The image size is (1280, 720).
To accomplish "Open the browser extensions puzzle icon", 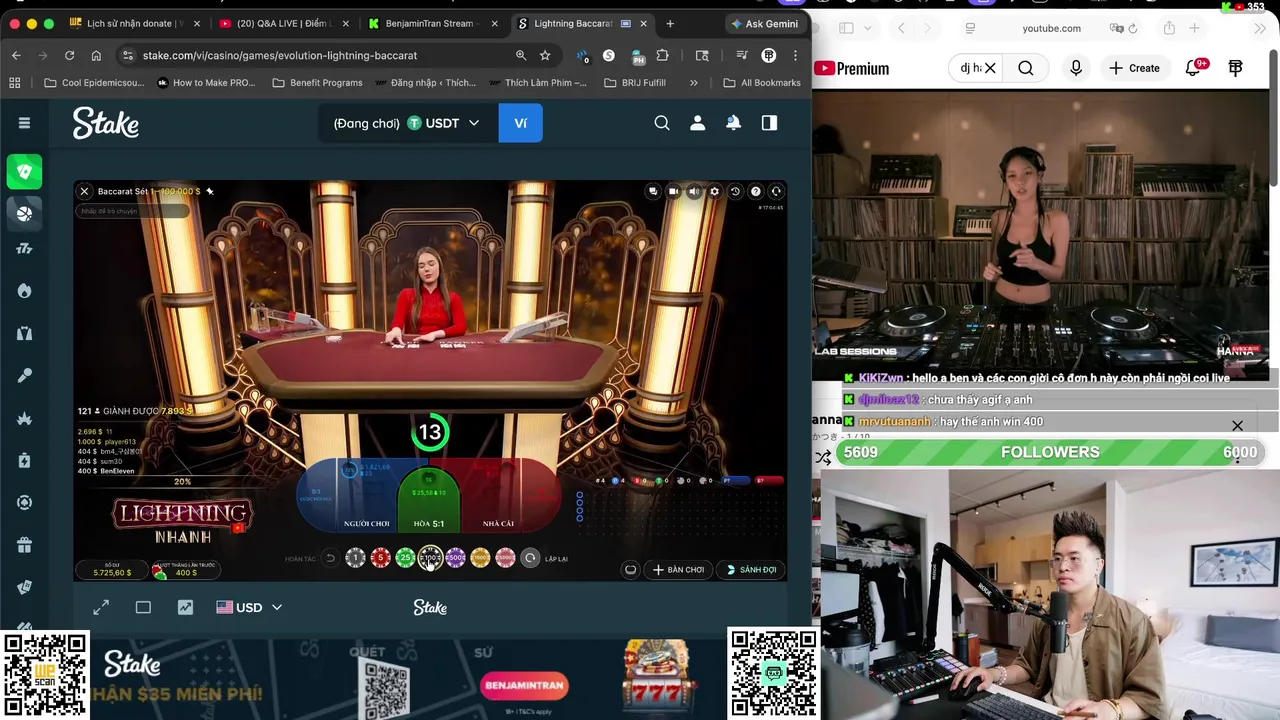I will pos(662,55).
